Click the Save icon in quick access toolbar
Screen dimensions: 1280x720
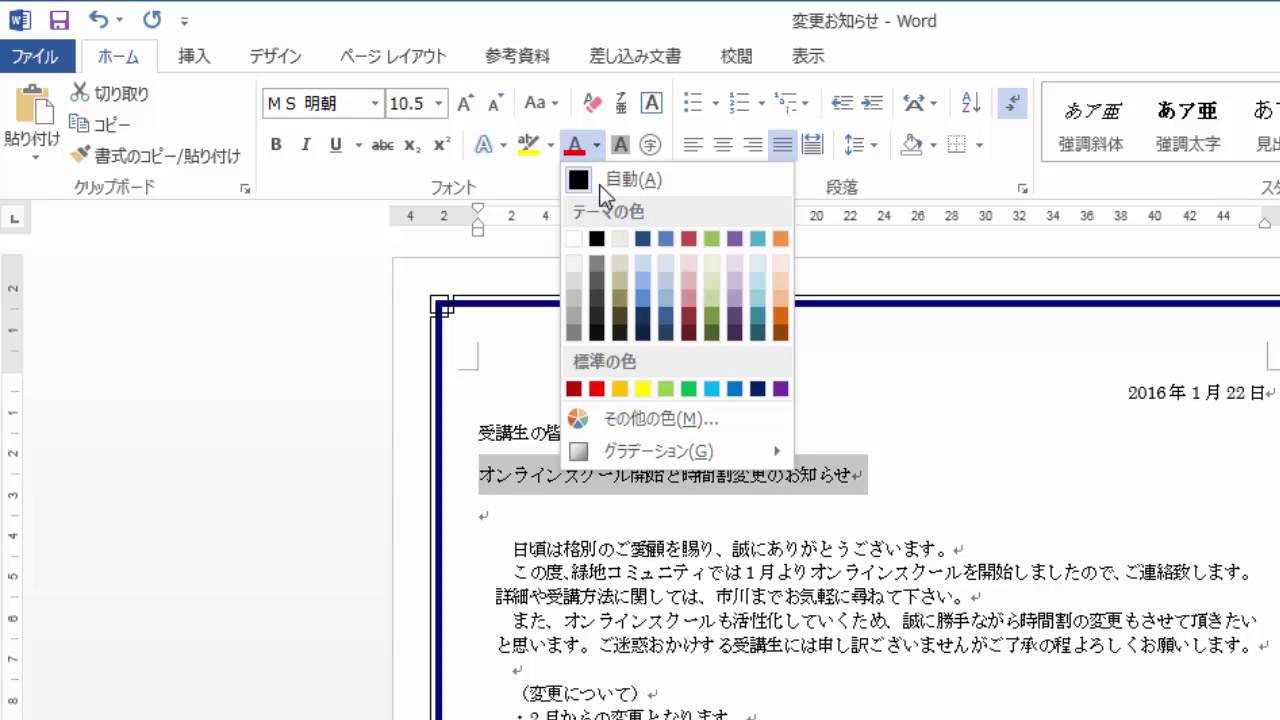(x=59, y=19)
